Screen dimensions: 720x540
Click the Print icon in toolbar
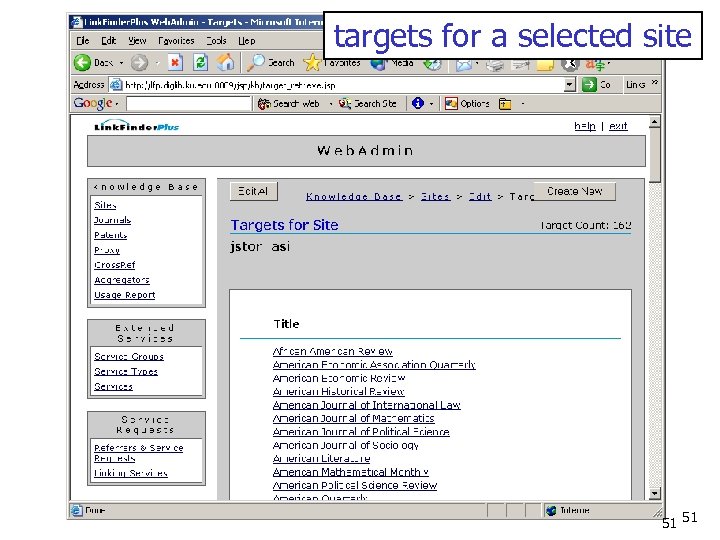point(495,66)
